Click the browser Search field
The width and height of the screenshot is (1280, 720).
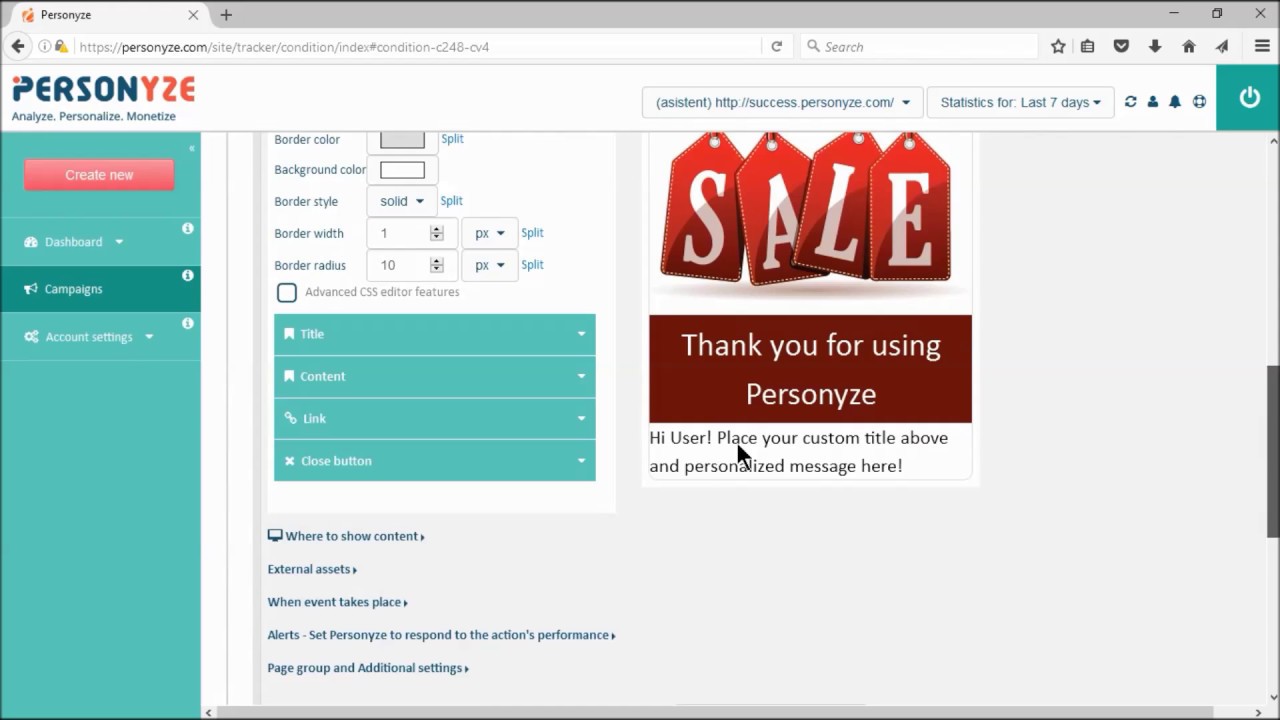tap(920, 46)
